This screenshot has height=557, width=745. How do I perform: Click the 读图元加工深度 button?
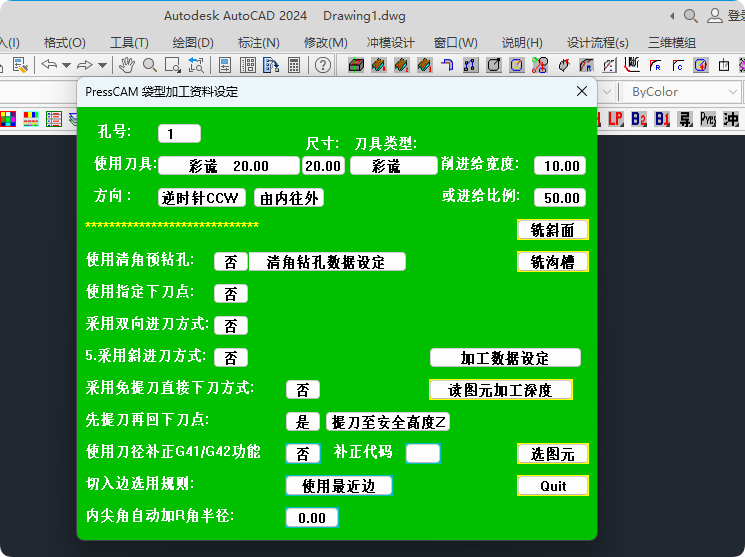500,390
